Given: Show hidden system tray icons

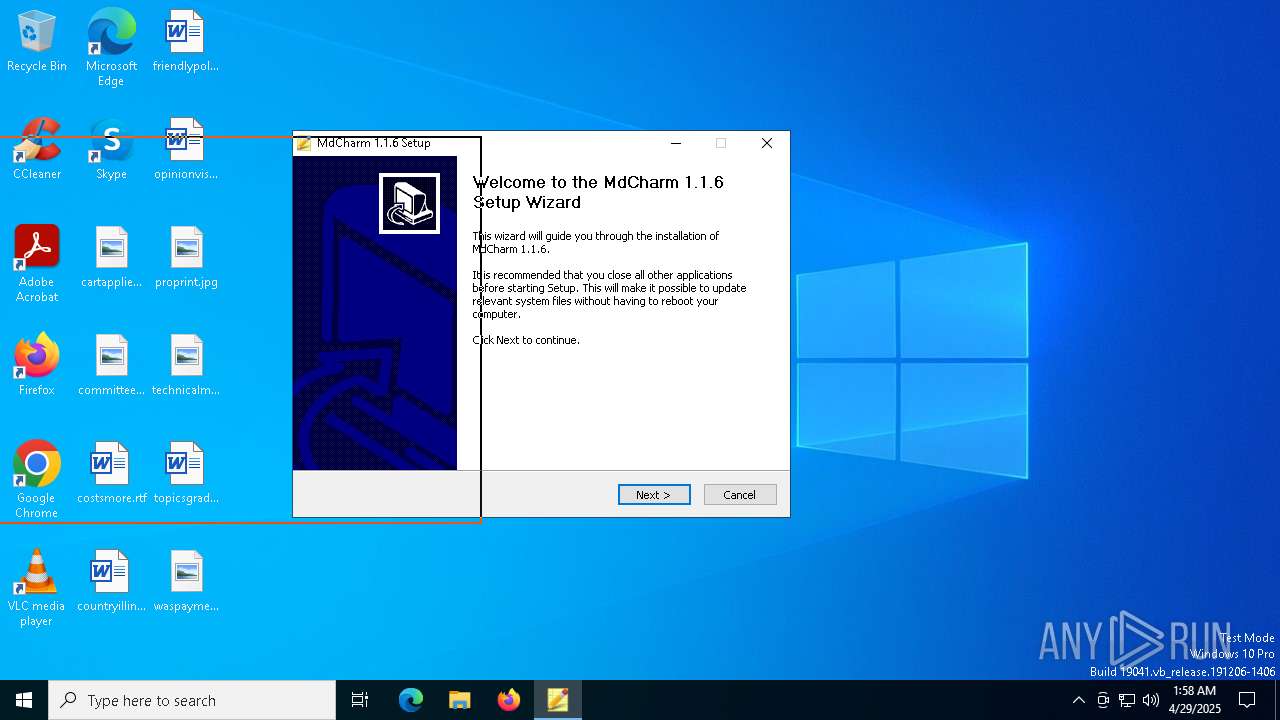Looking at the screenshot, I should click(x=1078, y=700).
